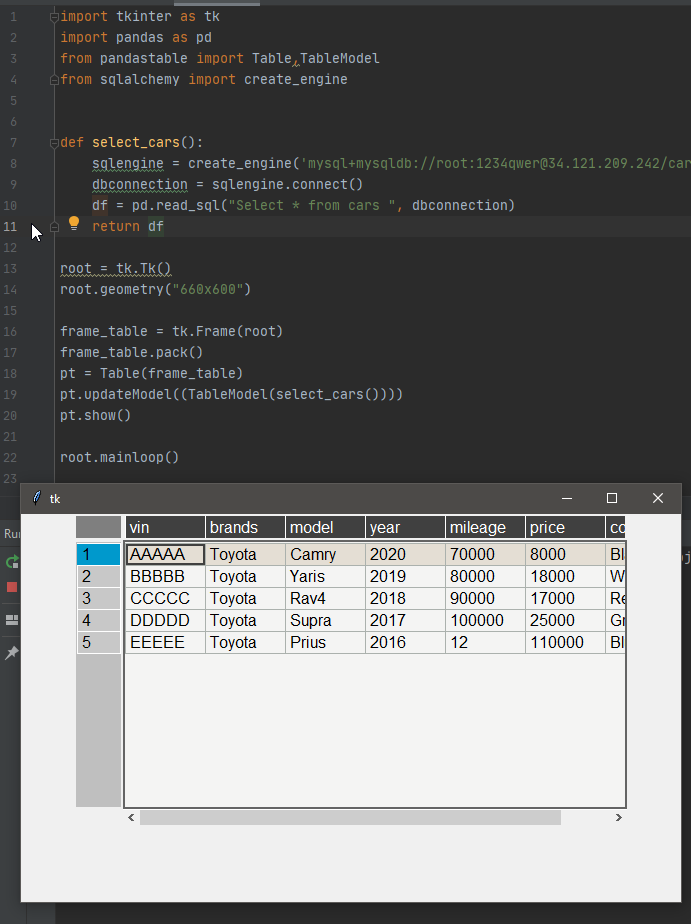Collapse the imports fold marker on line 1
The width and height of the screenshot is (691, 924).
(x=54, y=17)
